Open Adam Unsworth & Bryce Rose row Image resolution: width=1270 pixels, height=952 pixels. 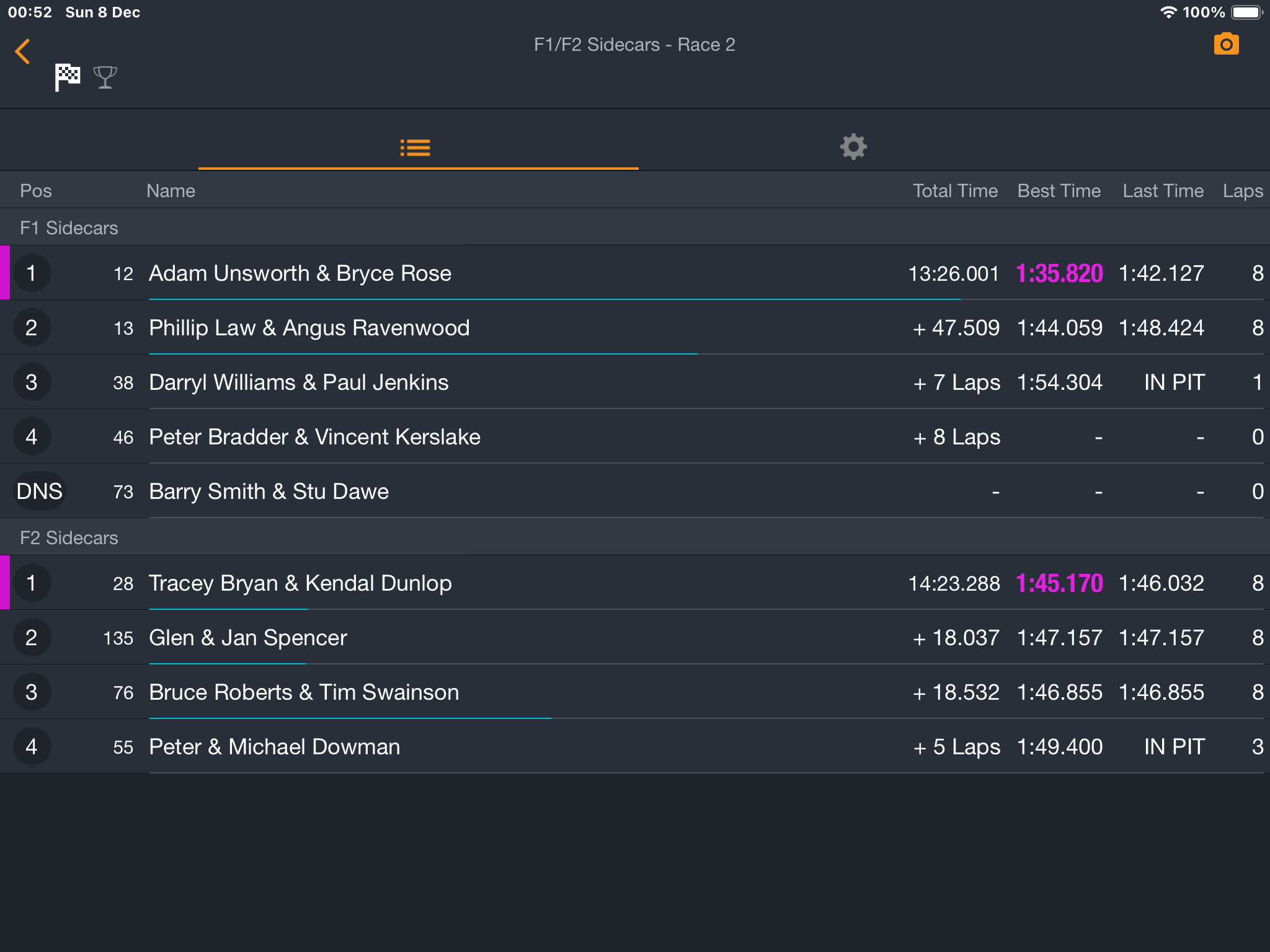635,273
